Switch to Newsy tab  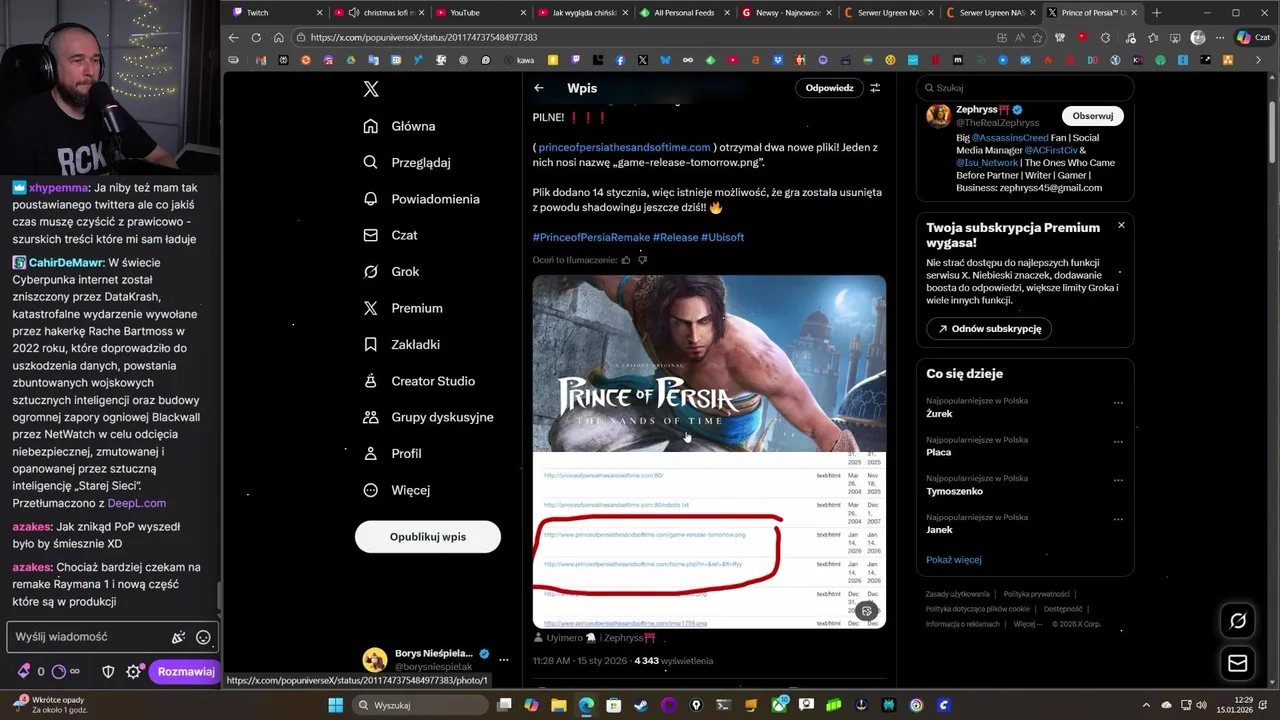(x=787, y=12)
